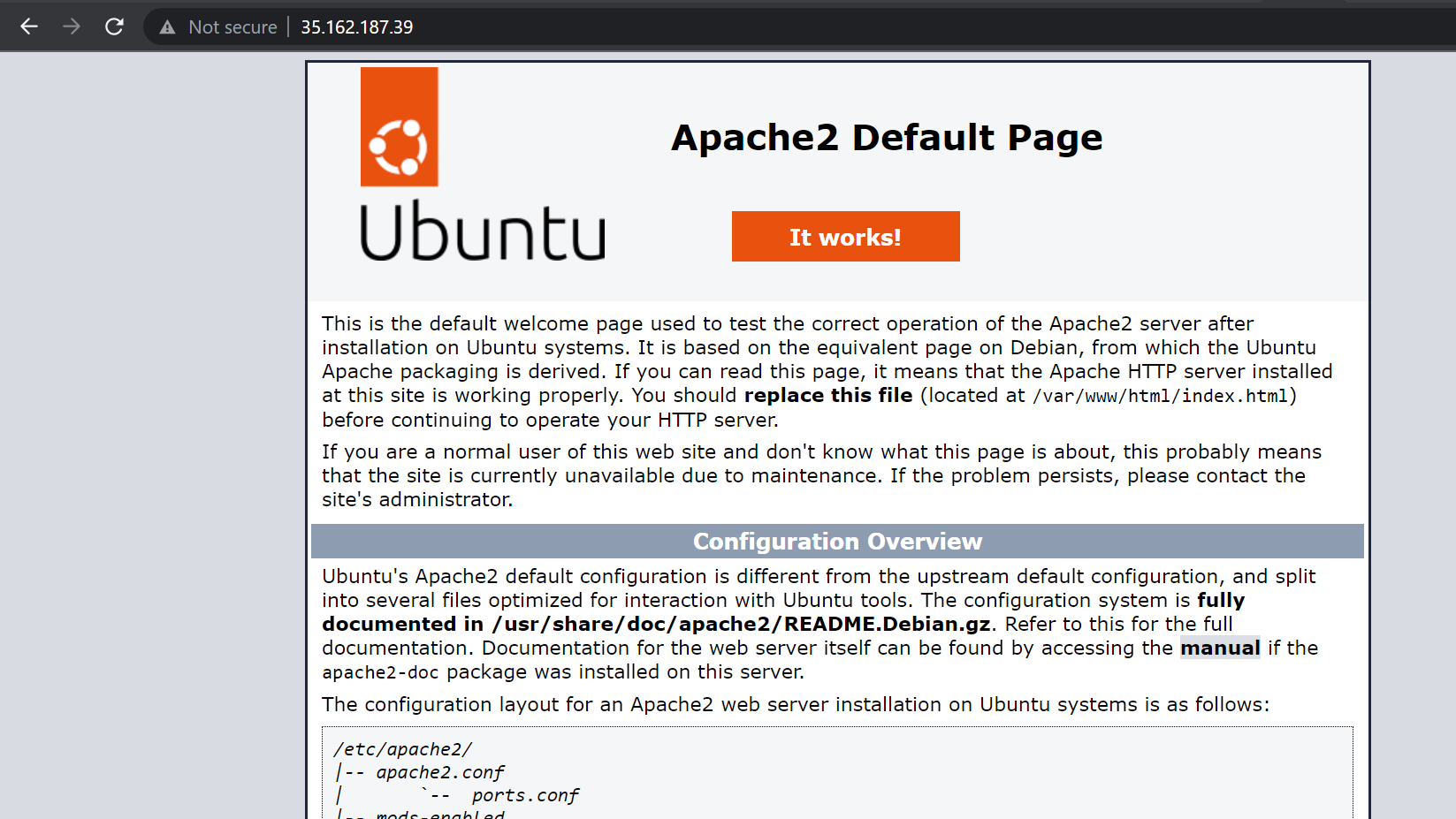Click the 'Apache2 Default Page' heading
This screenshot has height=819, width=1456.
point(886,138)
